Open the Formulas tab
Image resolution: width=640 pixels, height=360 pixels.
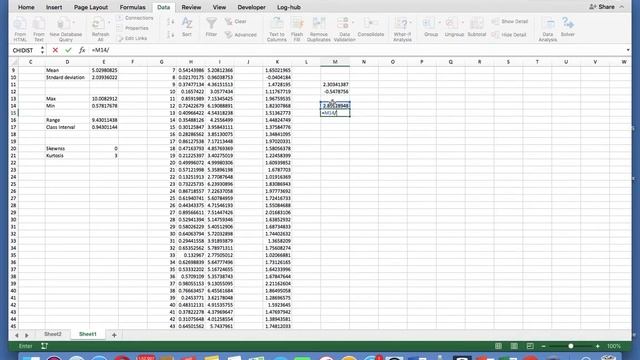point(132,7)
